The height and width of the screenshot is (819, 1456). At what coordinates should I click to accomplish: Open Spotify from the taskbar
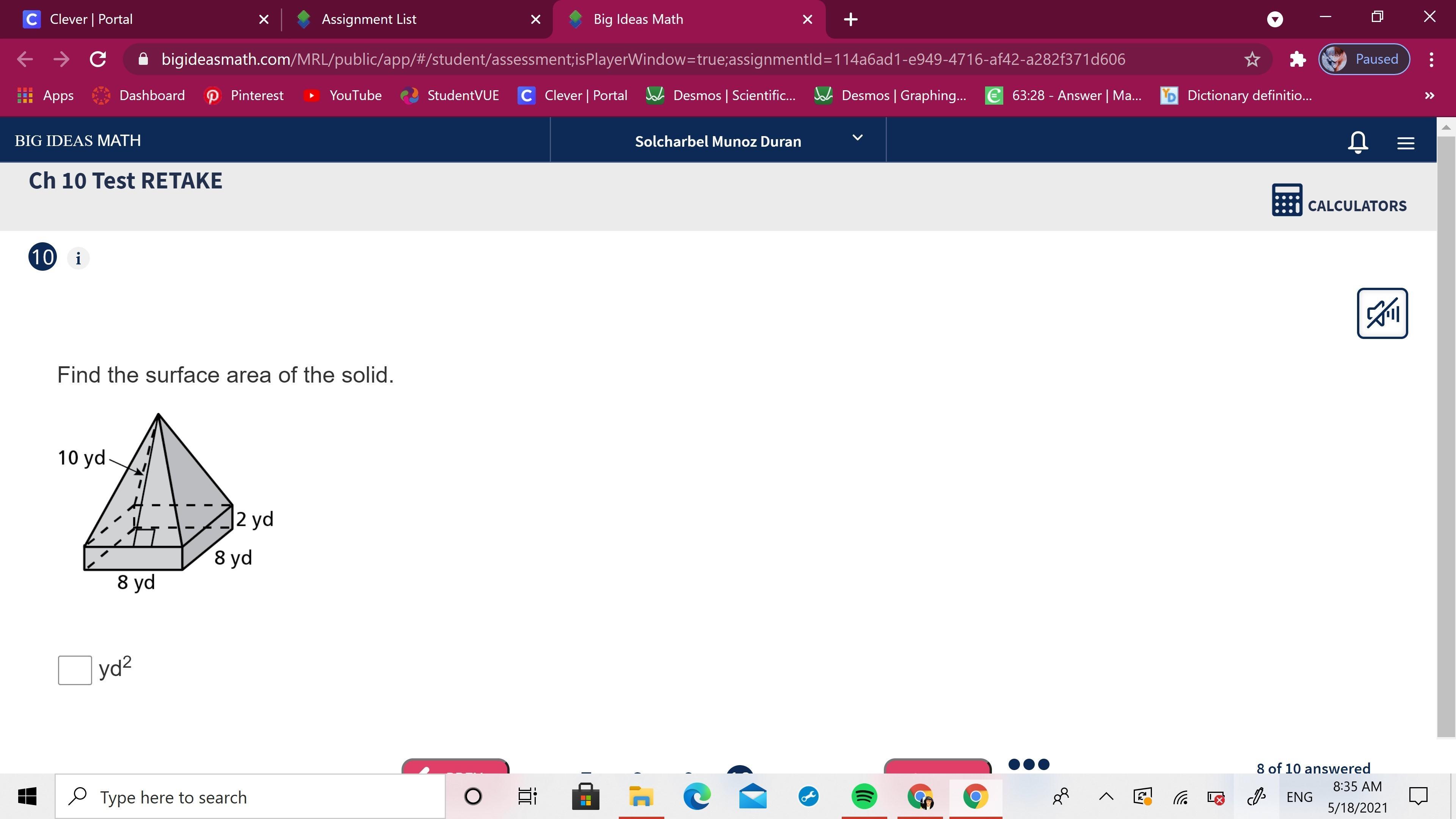coord(864,796)
